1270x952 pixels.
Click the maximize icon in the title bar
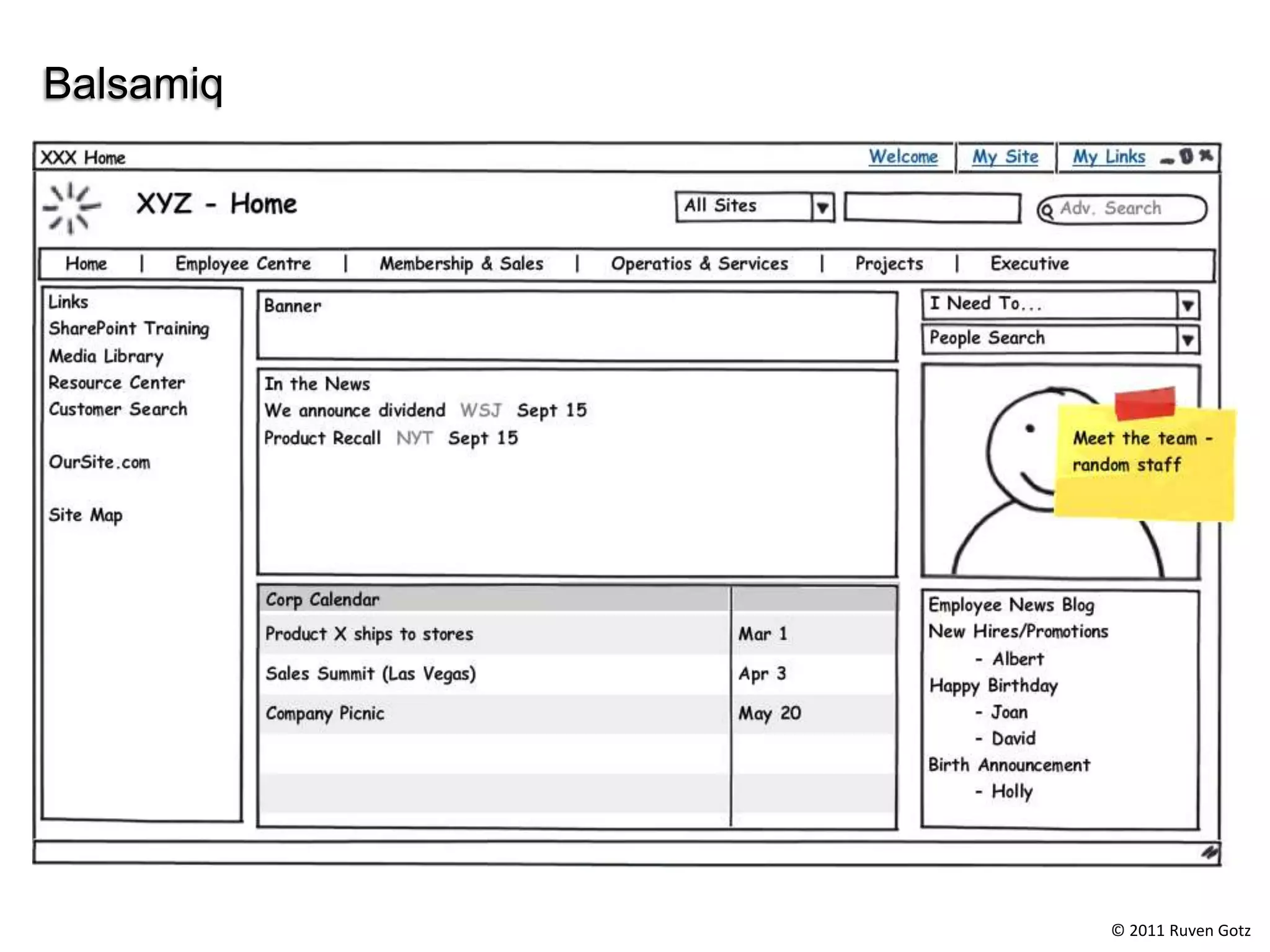(1186, 156)
